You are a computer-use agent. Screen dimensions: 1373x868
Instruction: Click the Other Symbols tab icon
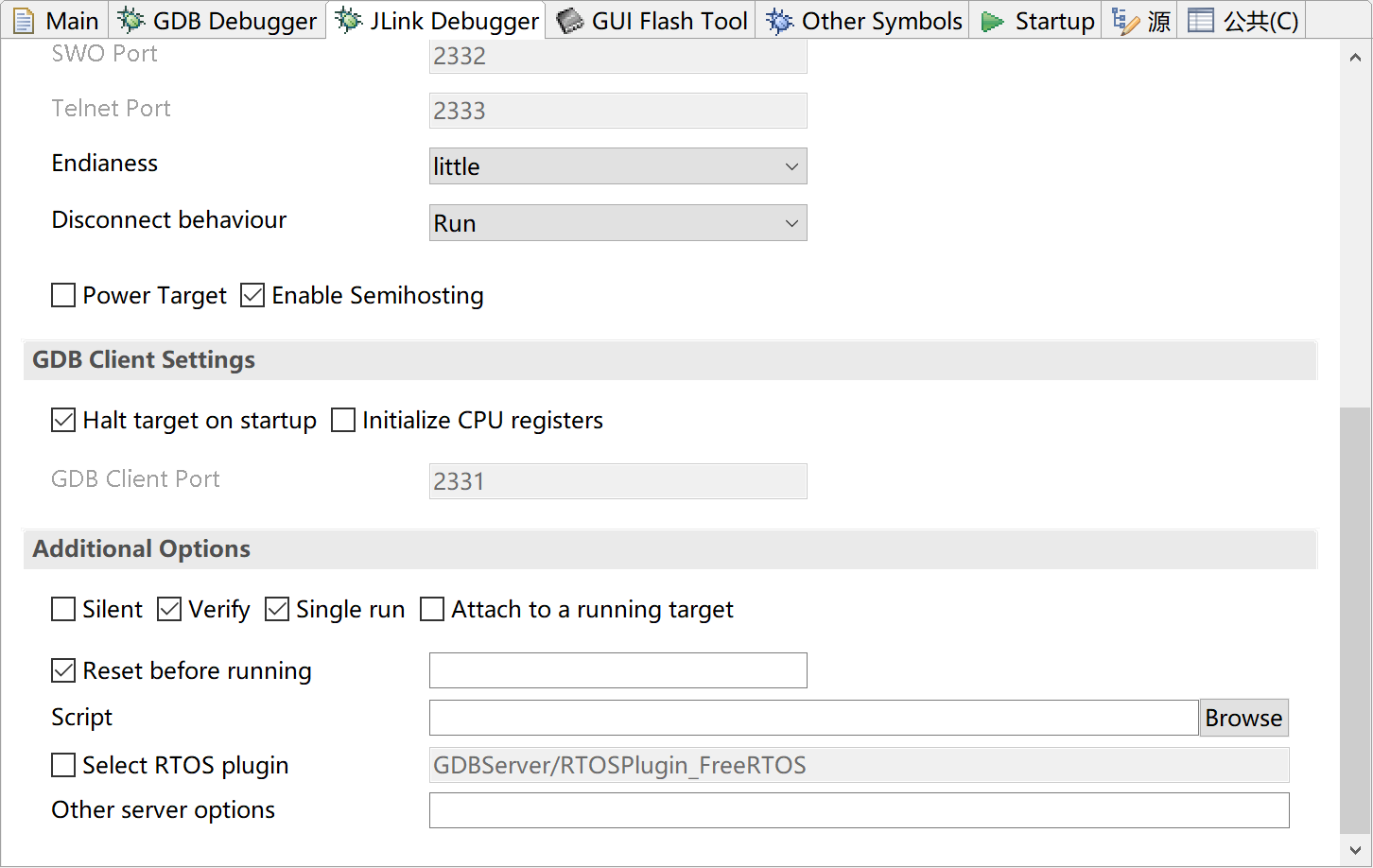pos(779,21)
